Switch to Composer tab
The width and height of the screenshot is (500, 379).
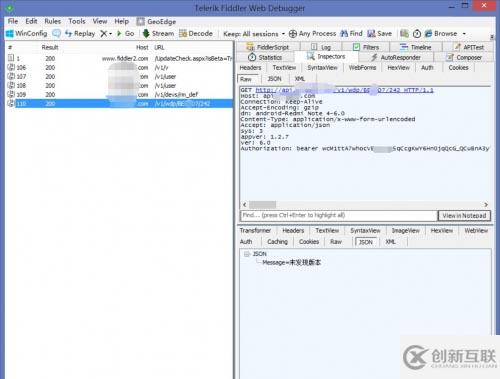click(x=465, y=57)
